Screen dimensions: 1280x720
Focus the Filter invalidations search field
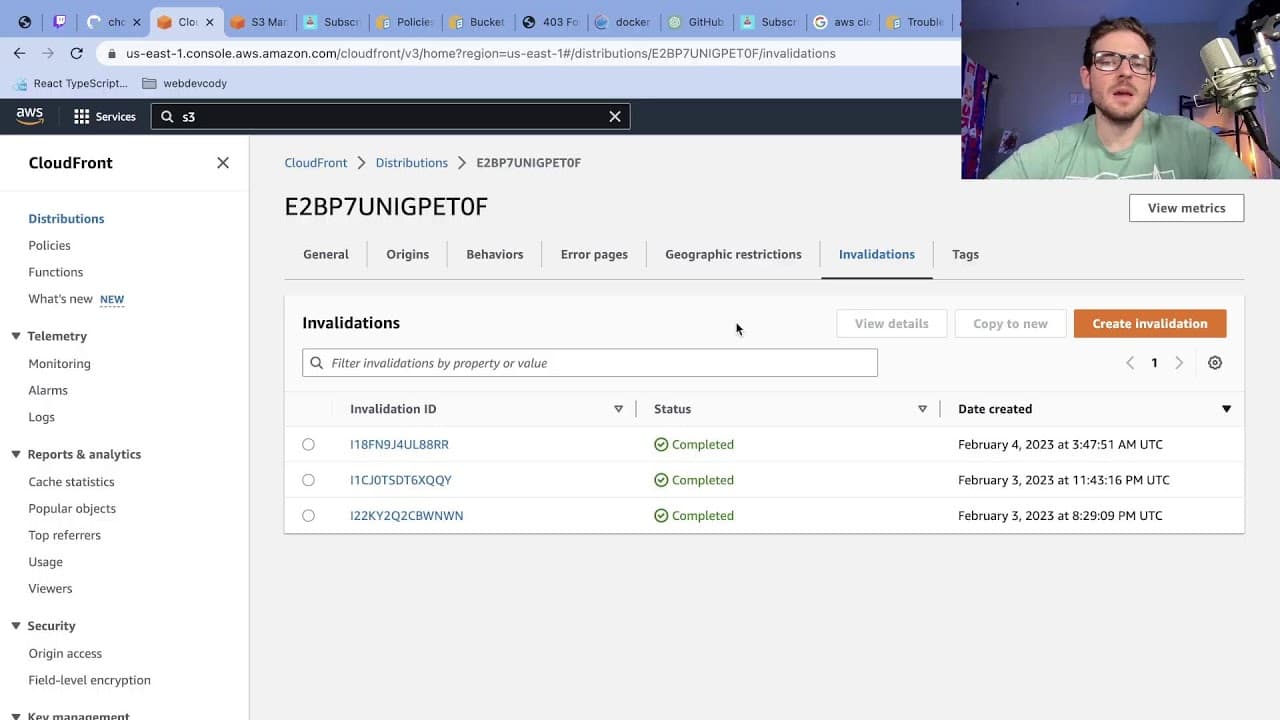(x=590, y=363)
